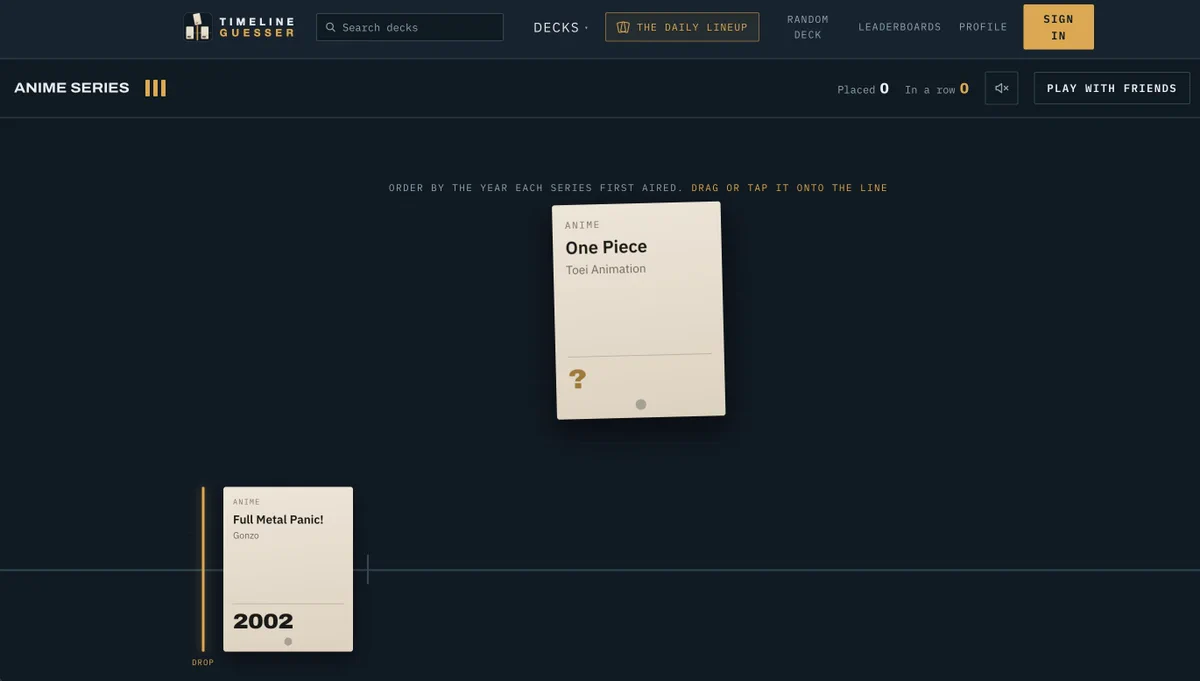Click the '2002' year on the card
Screen dimensions: 1200x681
263,621
